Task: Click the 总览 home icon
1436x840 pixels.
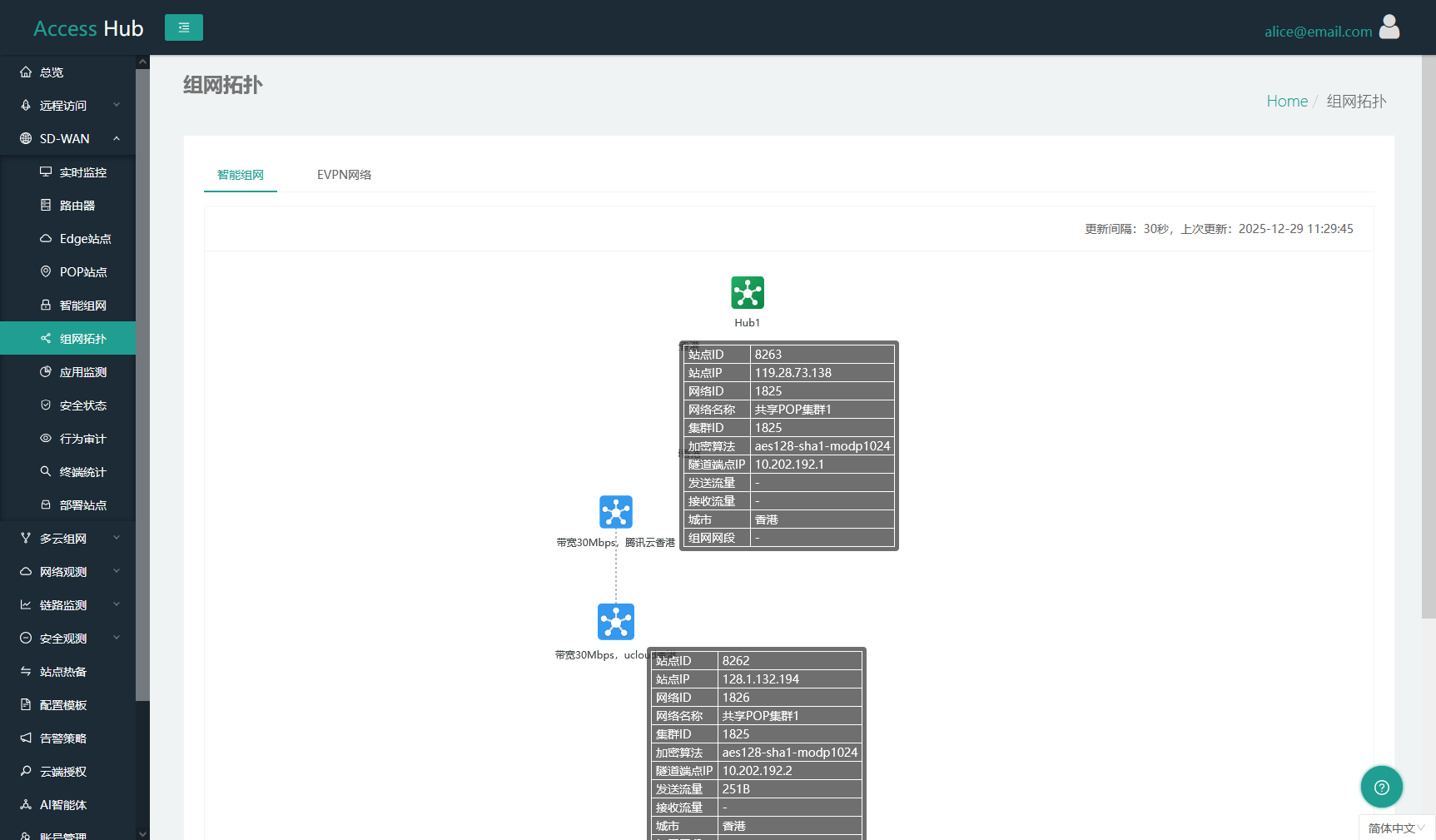Action: (x=26, y=72)
